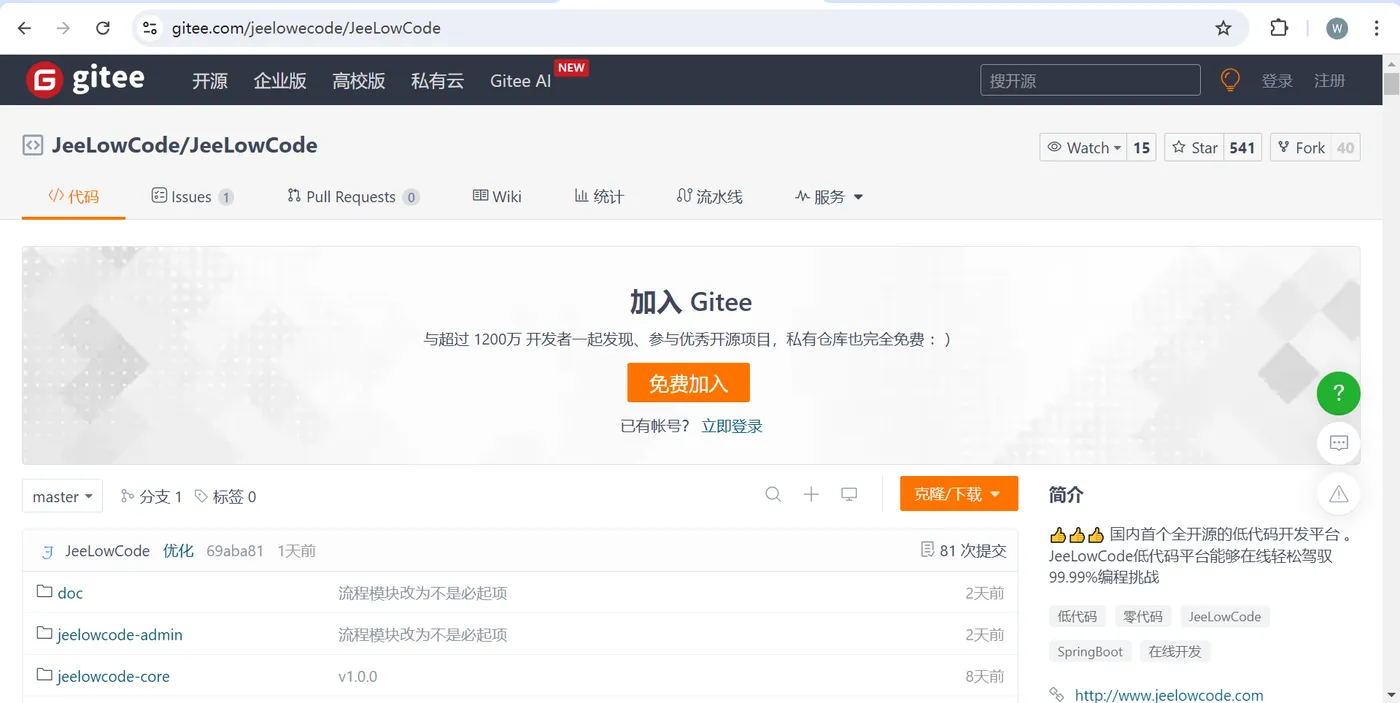Click the green help question-mark button
This screenshot has width=1400, height=703.
pyautogui.click(x=1338, y=393)
